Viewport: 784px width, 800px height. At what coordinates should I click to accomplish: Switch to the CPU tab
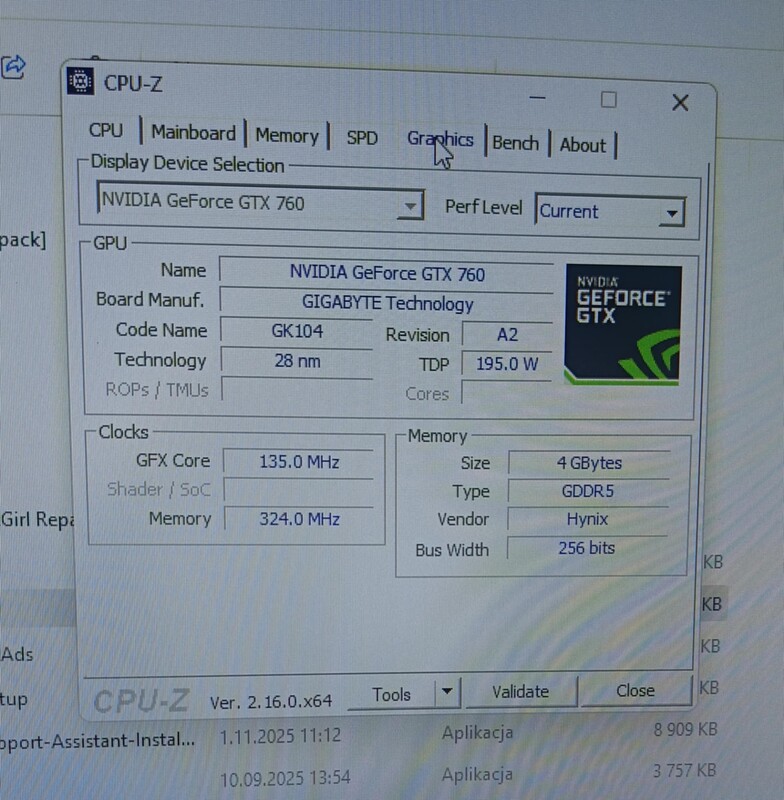(106, 131)
